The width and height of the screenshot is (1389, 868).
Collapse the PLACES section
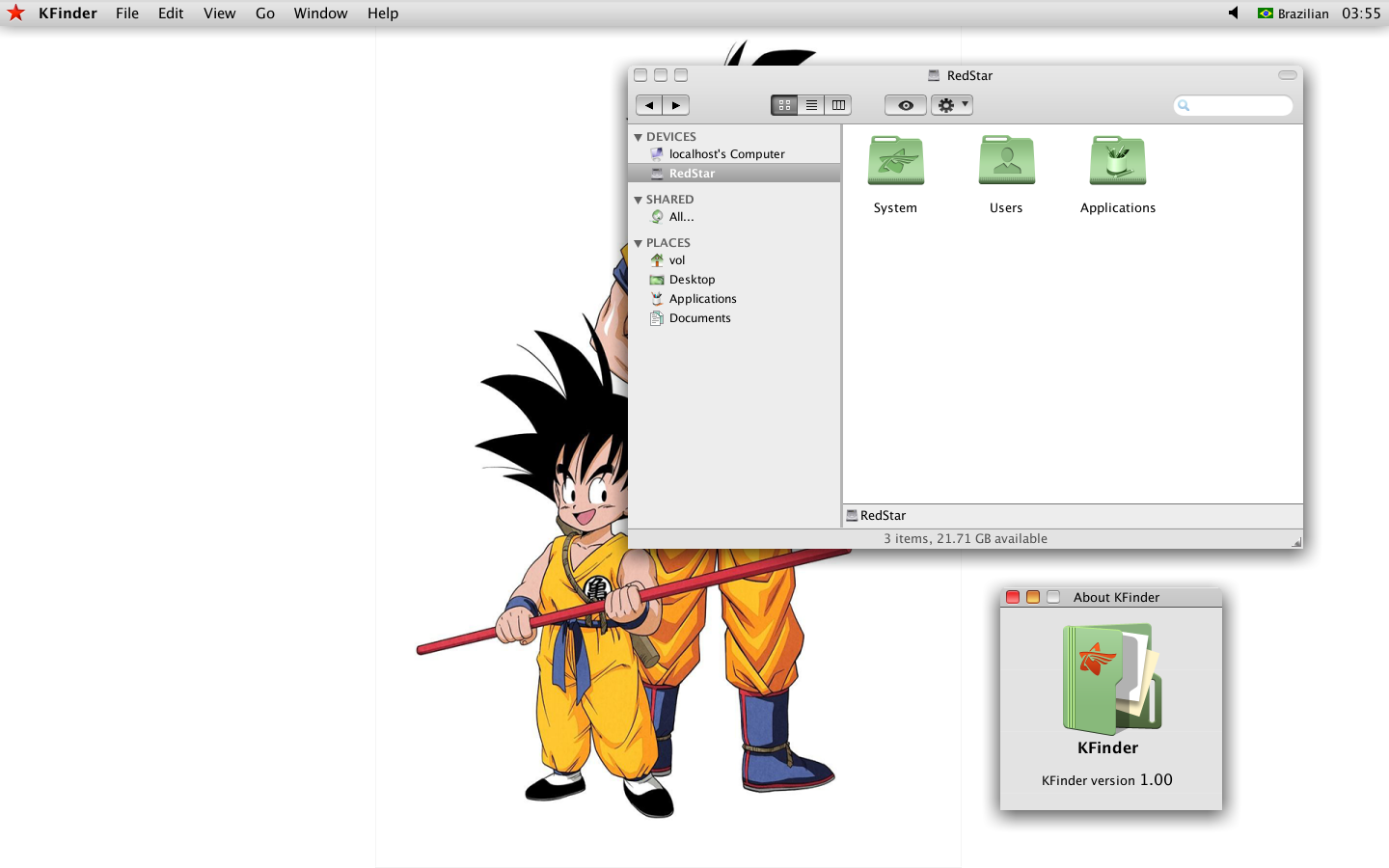(x=638, y=243)
